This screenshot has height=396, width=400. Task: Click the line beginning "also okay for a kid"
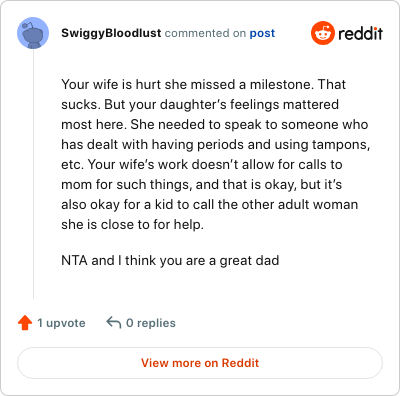click(x=209, y=204)
